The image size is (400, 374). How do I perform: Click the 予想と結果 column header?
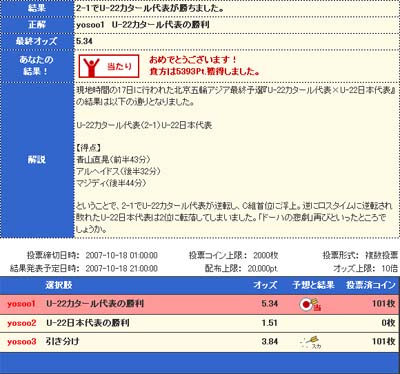click(313, 285)
